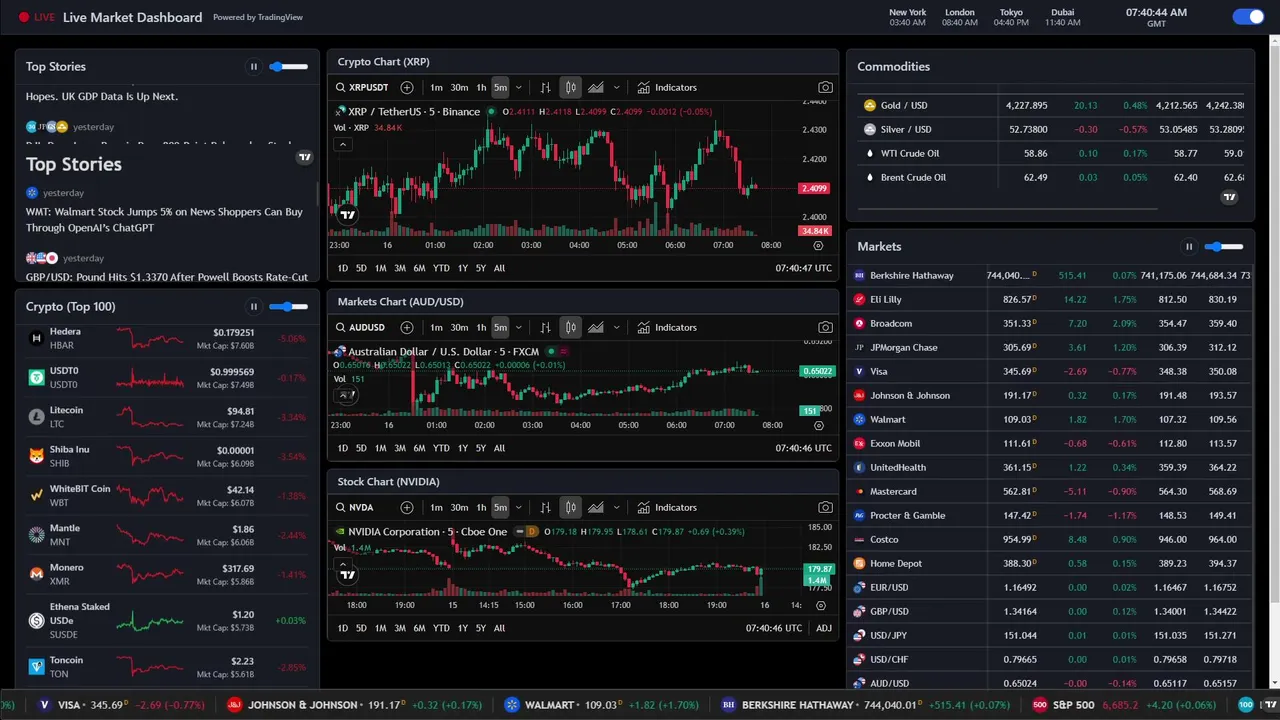Expand chart style dropdown in AUD/USD chart
This screenshot has height=720, width=1280.
[x=616, y=328]
